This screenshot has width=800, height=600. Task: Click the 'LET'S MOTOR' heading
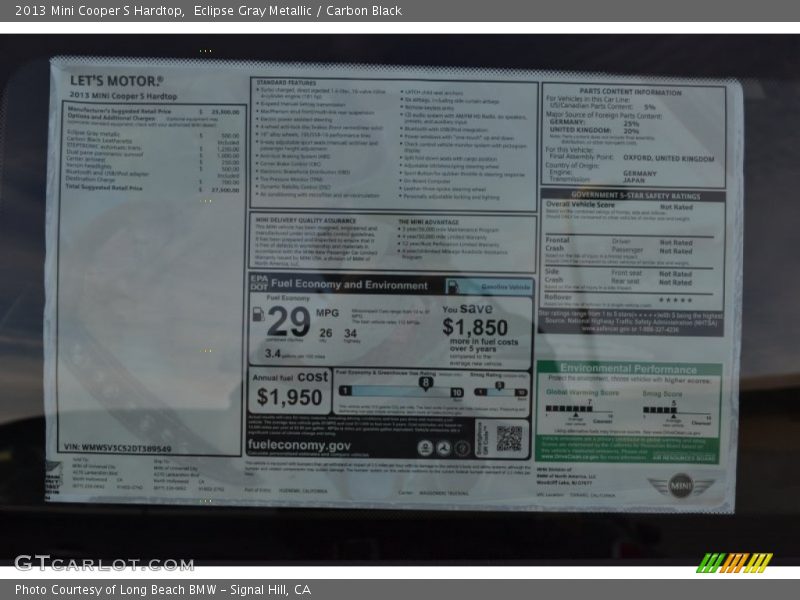116,81
